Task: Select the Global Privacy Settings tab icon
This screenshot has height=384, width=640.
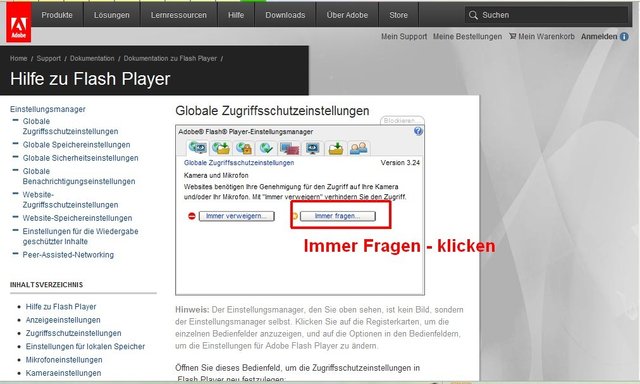Action: click(x=198, y=148)
